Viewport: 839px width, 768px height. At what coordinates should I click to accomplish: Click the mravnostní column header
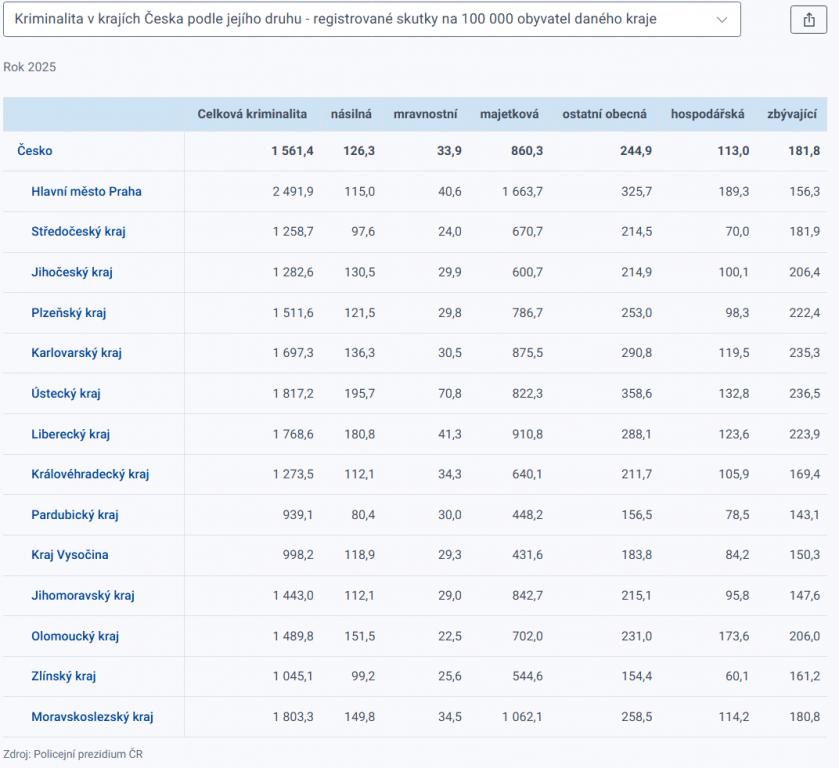click(425, 114)
